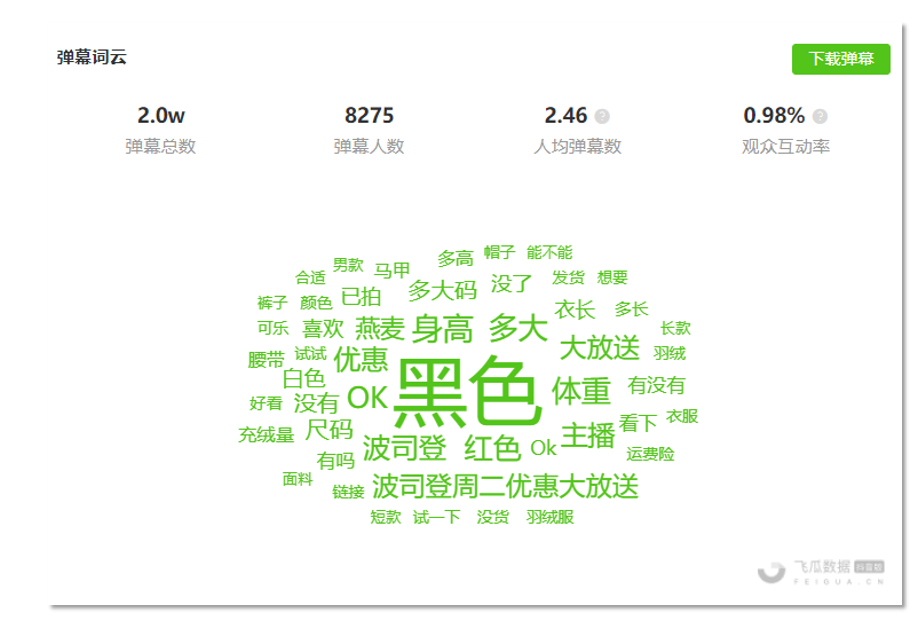Click the word 多长
918x623 pixels.
coord(632,309)
